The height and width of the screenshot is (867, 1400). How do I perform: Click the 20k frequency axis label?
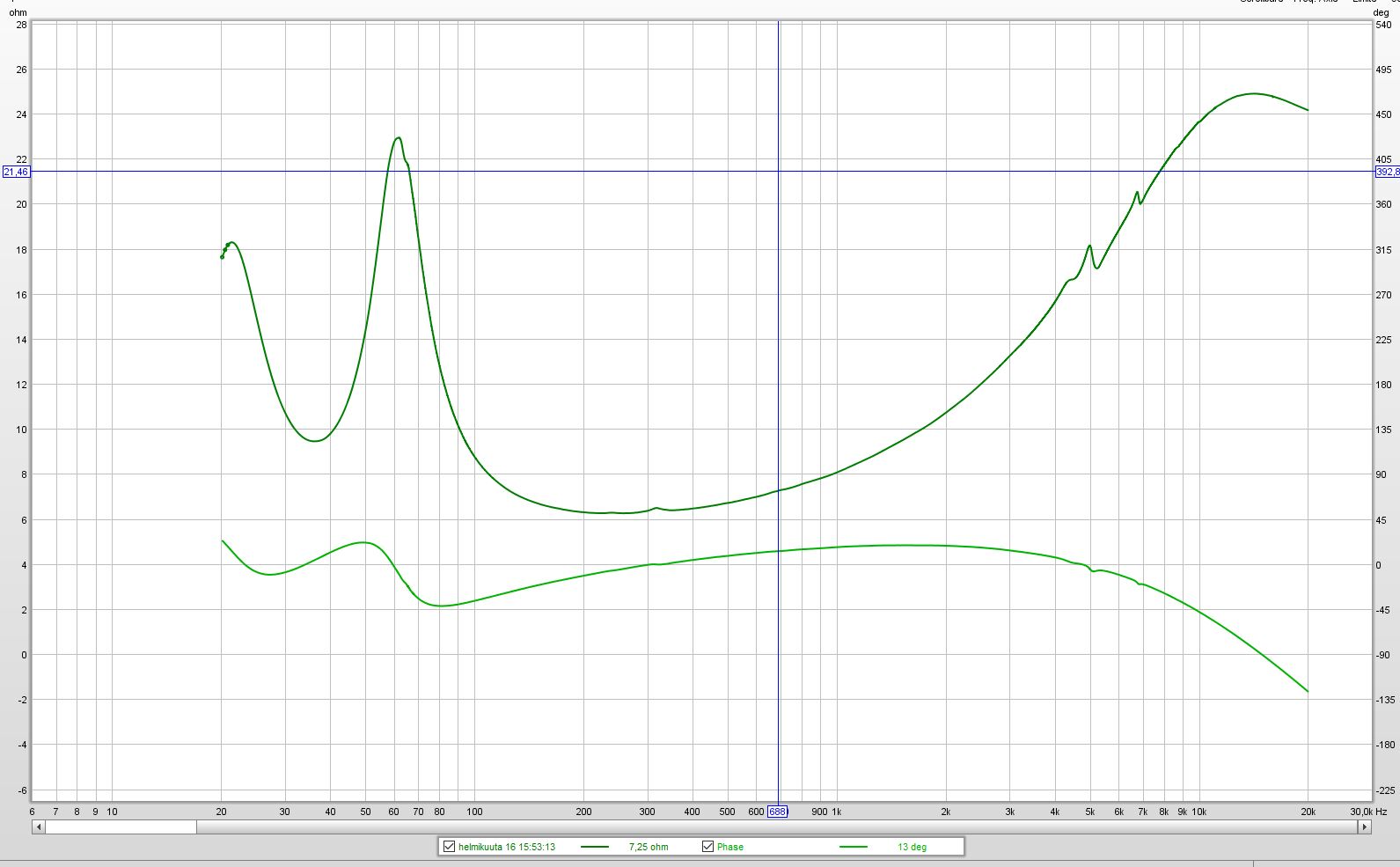click(x=1308, y=812)
